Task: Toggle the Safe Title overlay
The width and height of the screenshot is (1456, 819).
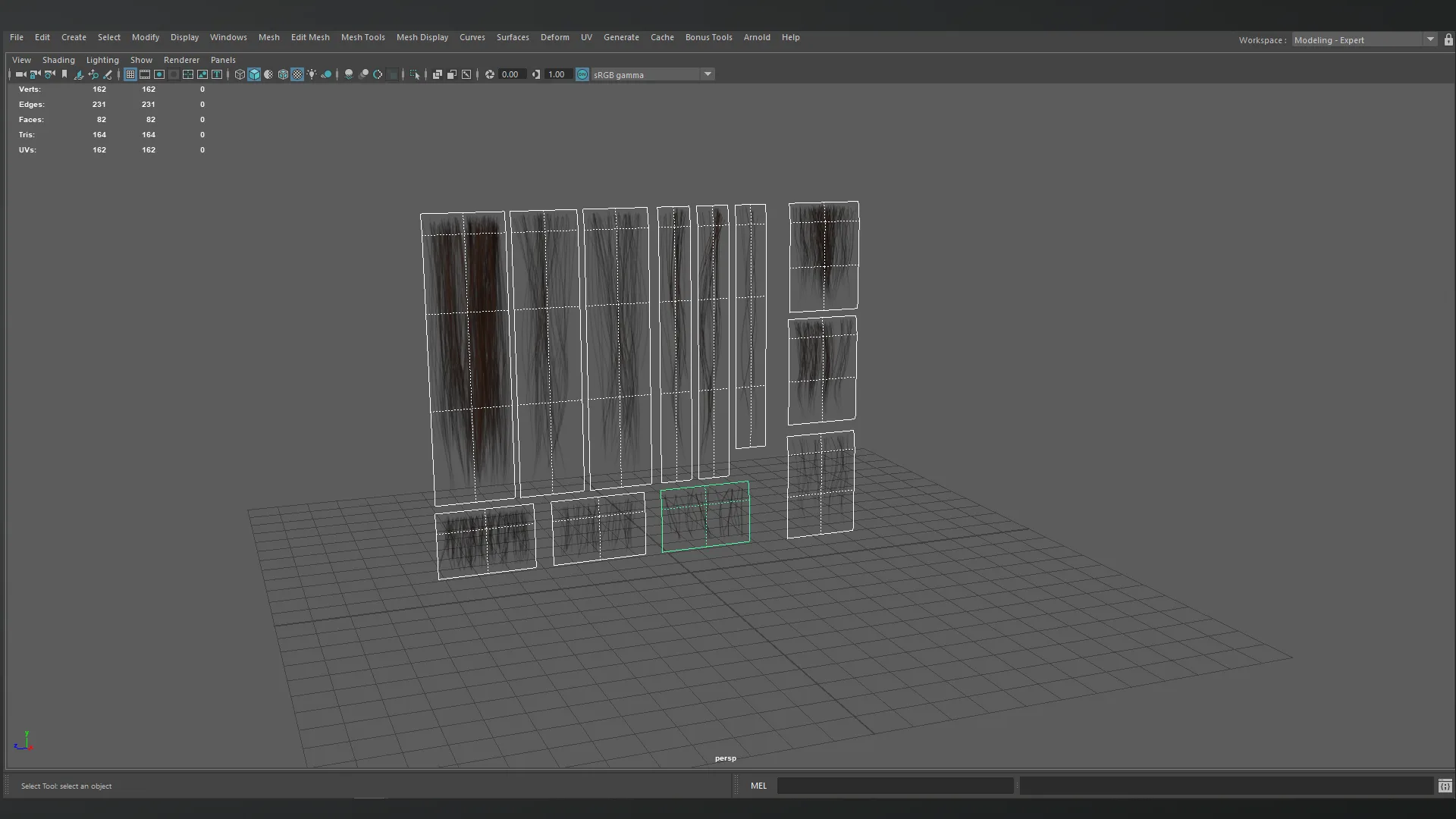Action: (x=217, y=74)
